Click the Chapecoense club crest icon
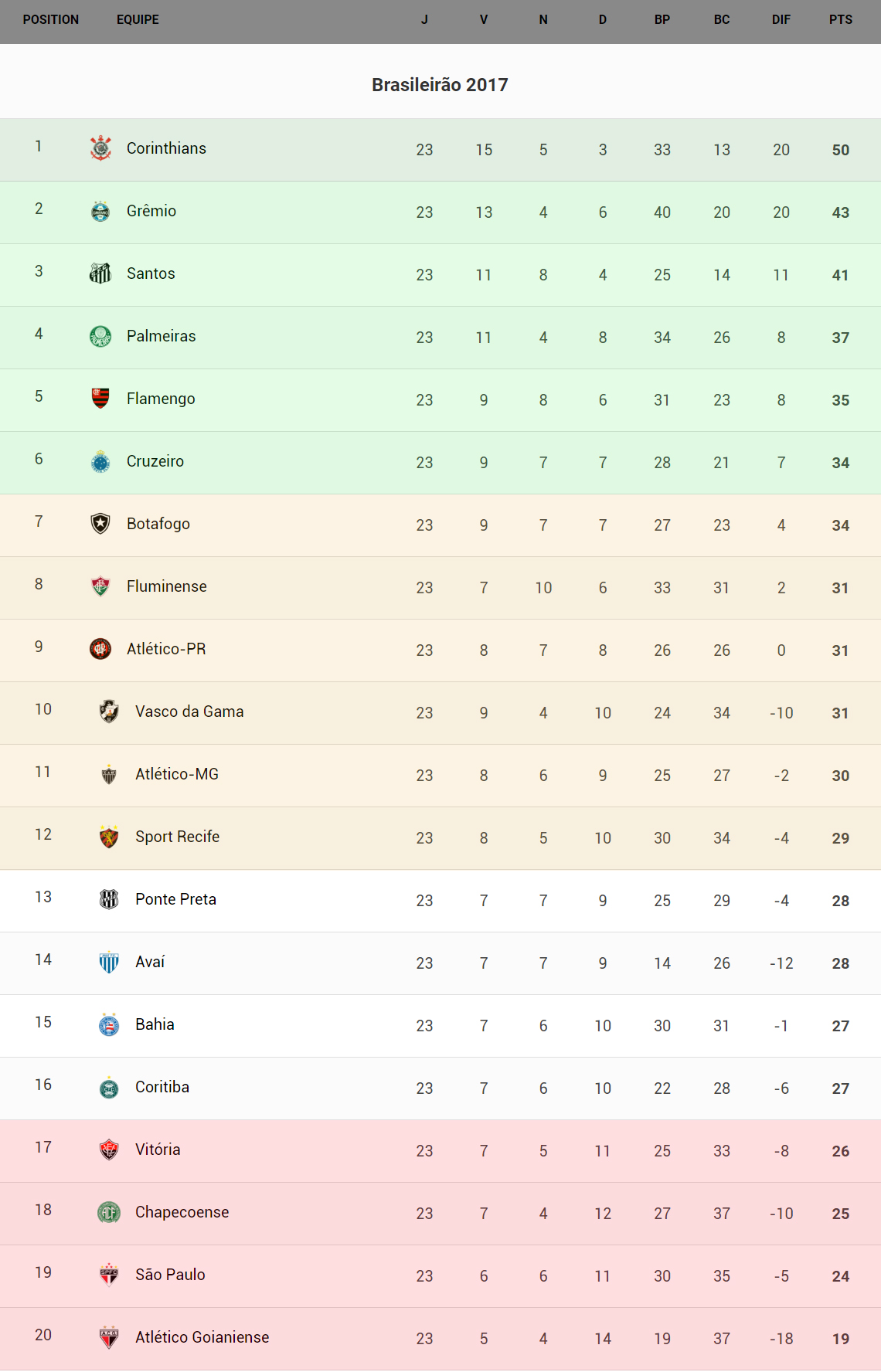The image size is (881, 1372). coord(109,1212)
